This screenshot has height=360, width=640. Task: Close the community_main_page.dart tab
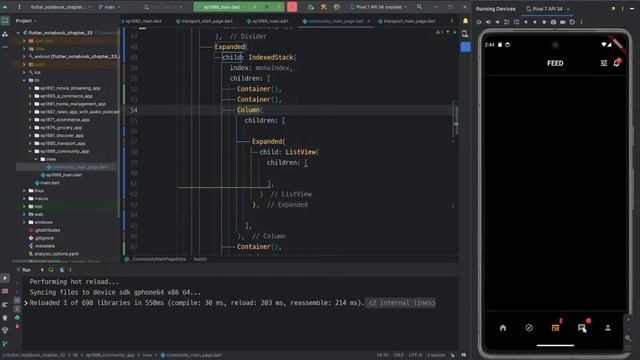tap(369, 21)
